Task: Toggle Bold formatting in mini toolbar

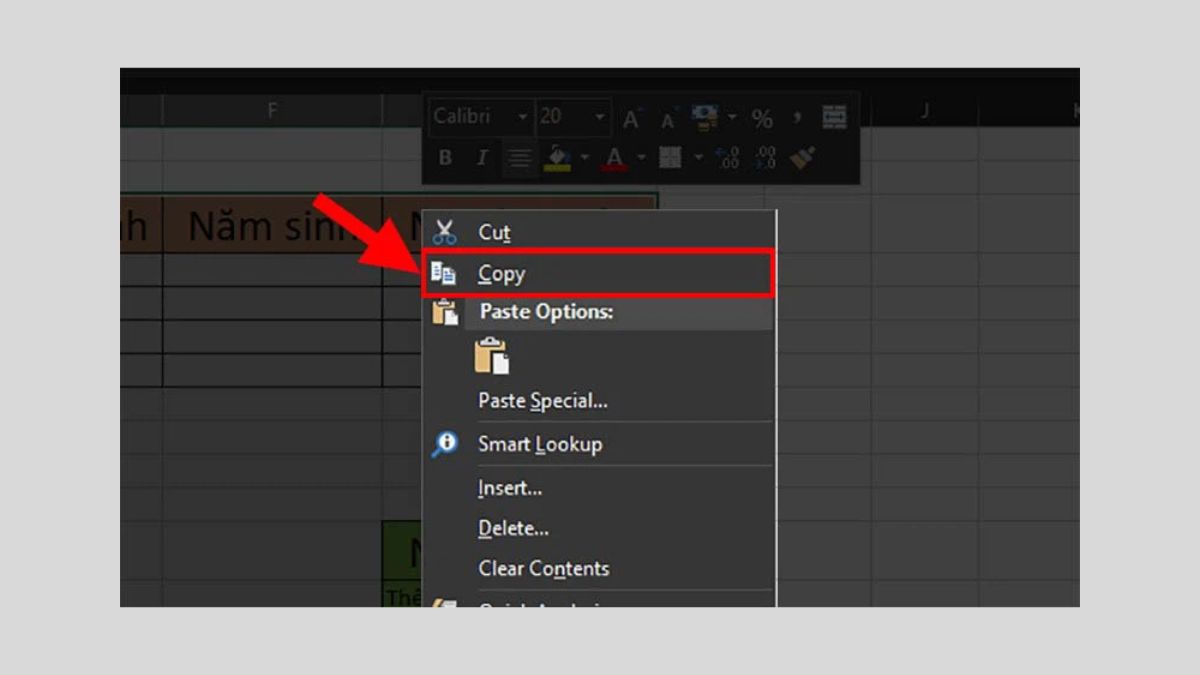Action: click(445, 157)
